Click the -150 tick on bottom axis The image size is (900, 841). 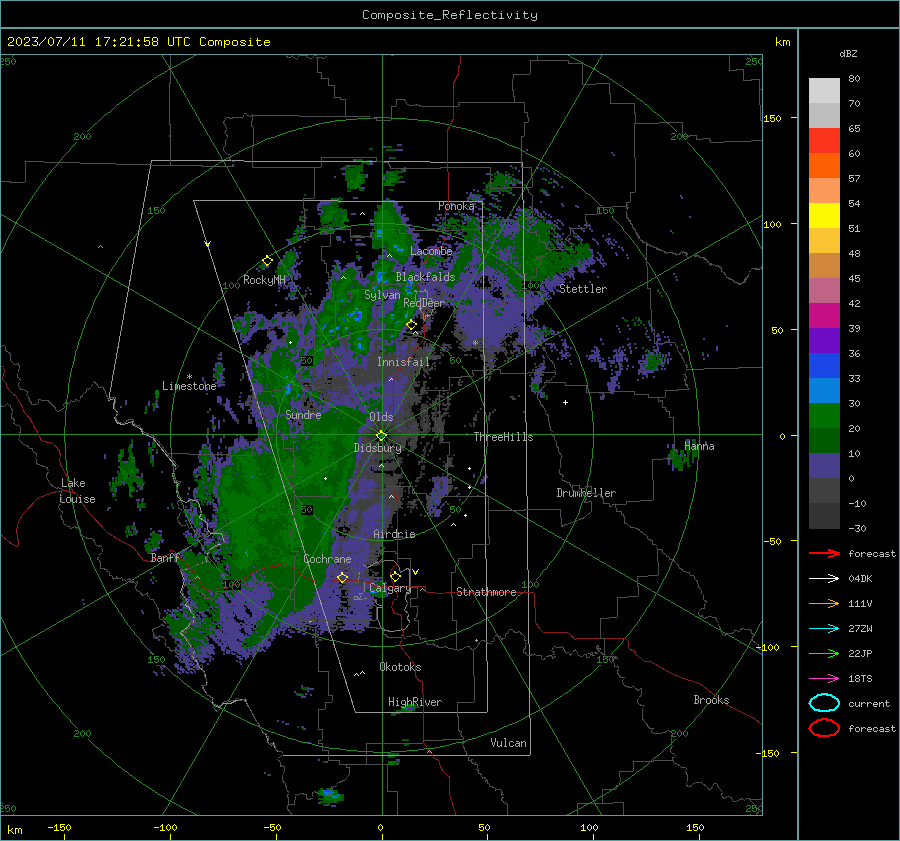point(59,827)
